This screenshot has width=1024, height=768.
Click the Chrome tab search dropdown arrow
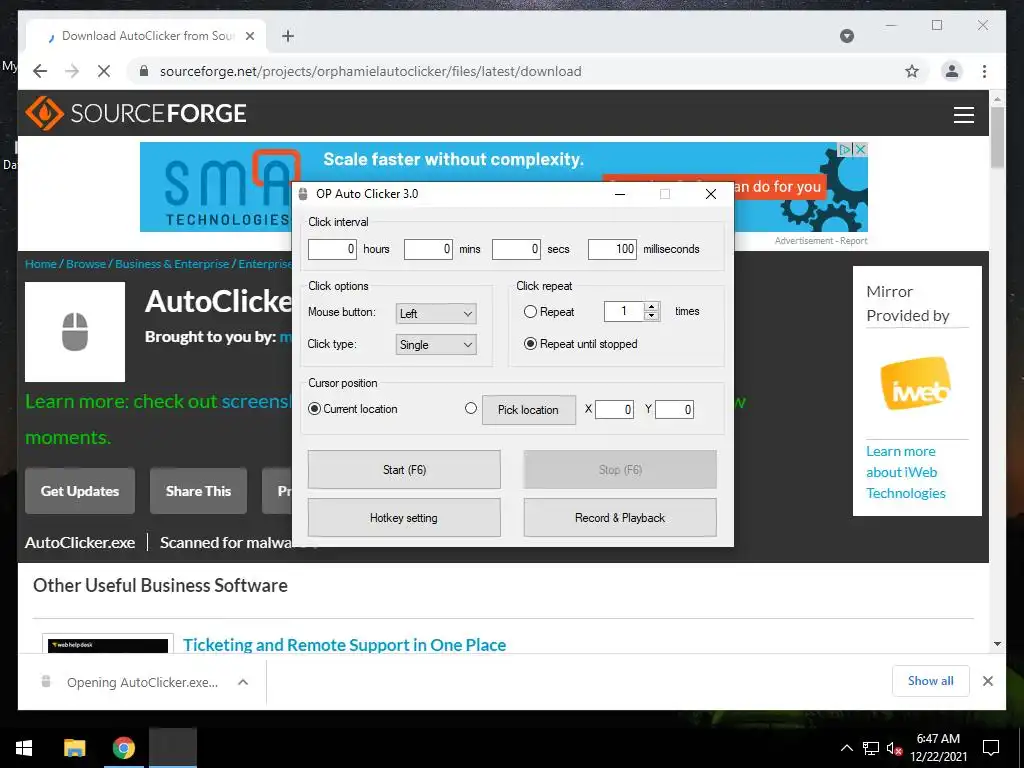(x=846, y=36)
